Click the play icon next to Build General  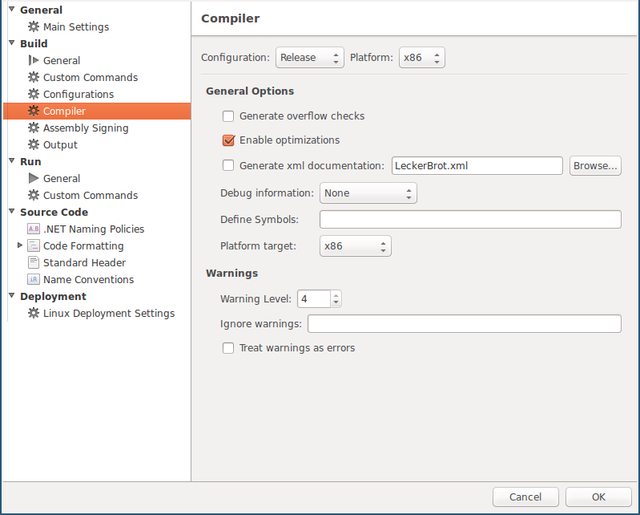[34, 61]
